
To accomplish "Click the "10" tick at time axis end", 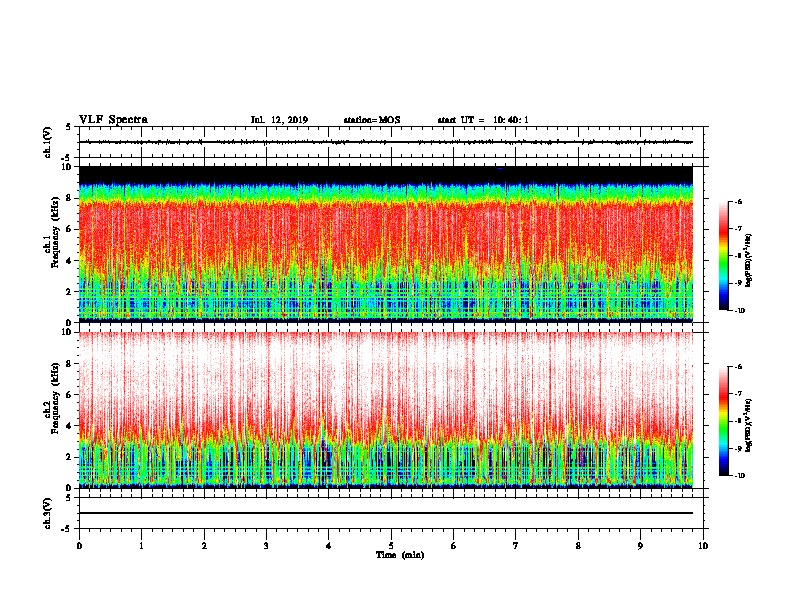I will [703, 546].
